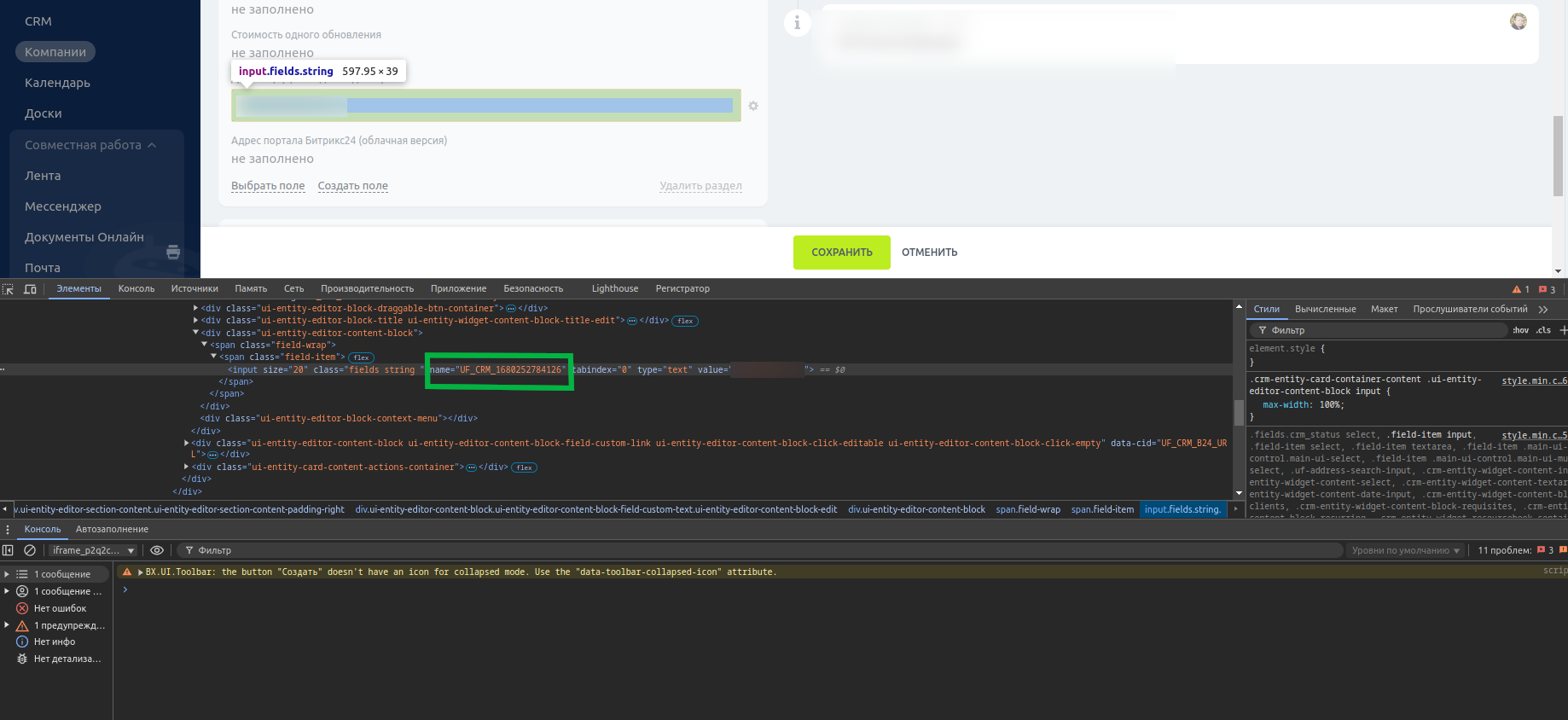The width and height of the screenshot is (1568, 720).
Task: Activate the inspect element picker icon
Action: (9, 289)
